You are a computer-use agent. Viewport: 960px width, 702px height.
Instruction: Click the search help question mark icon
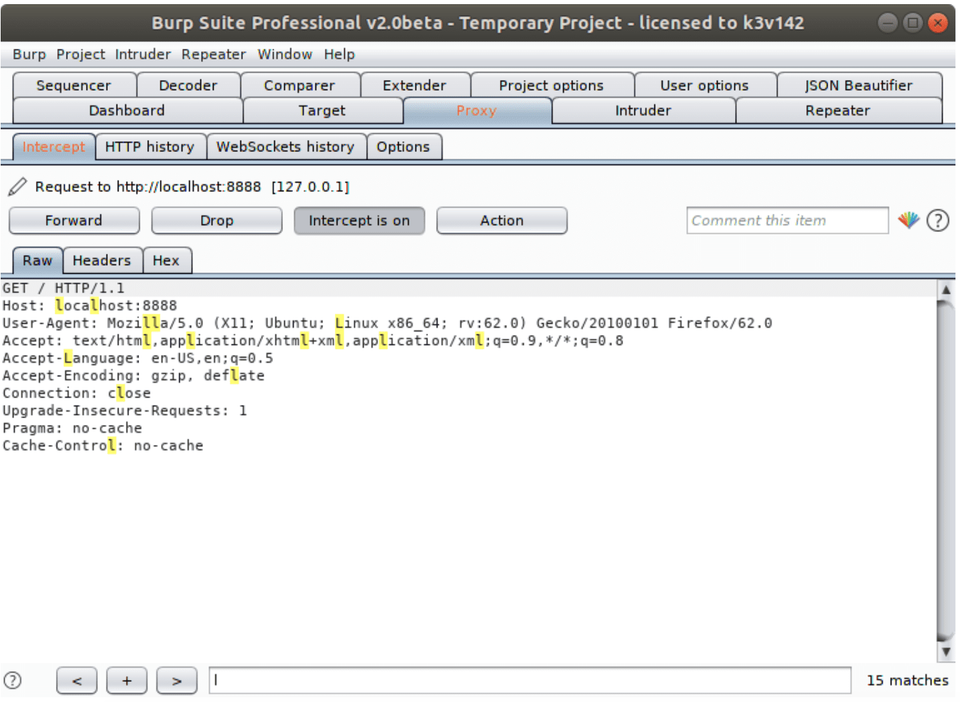point(12,681)
